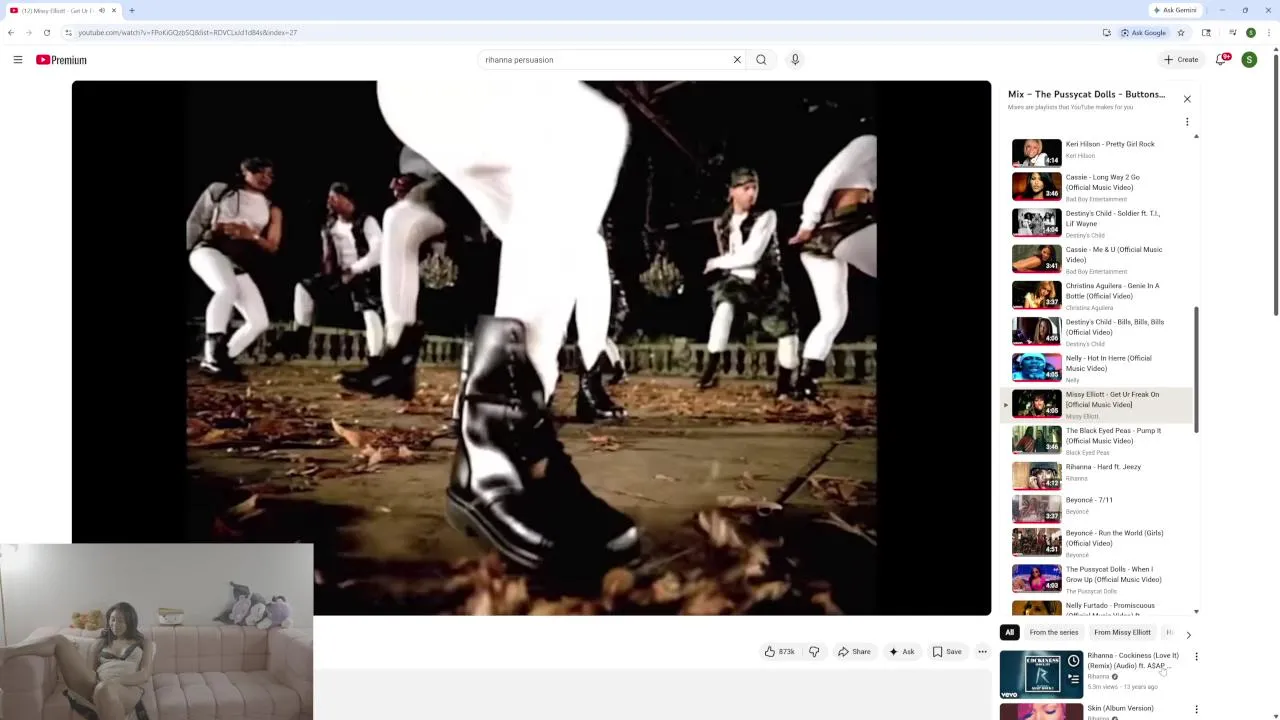Open Chrome three-dot menu

click(1269, 32)
